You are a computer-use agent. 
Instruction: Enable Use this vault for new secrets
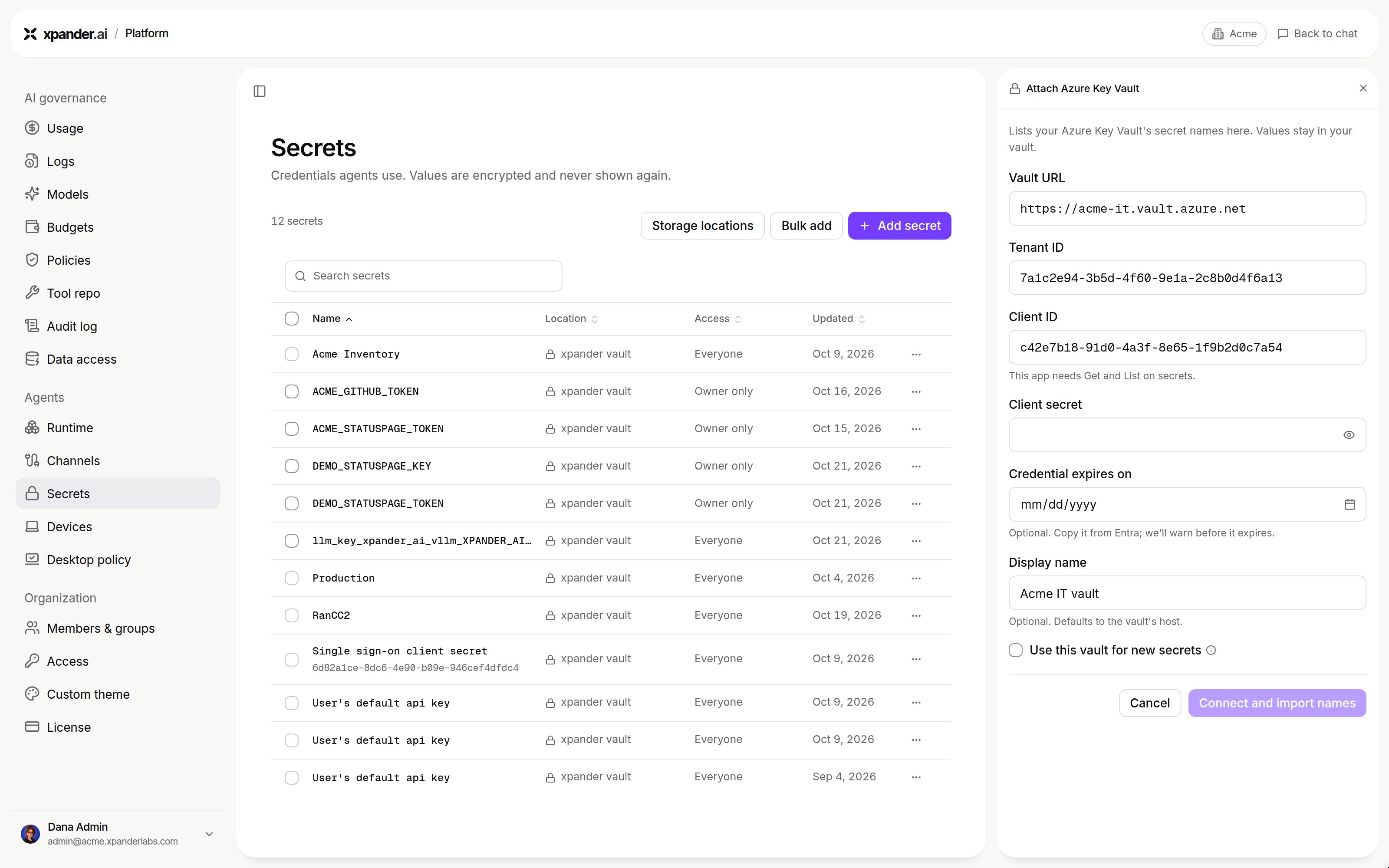[1015, 650]
